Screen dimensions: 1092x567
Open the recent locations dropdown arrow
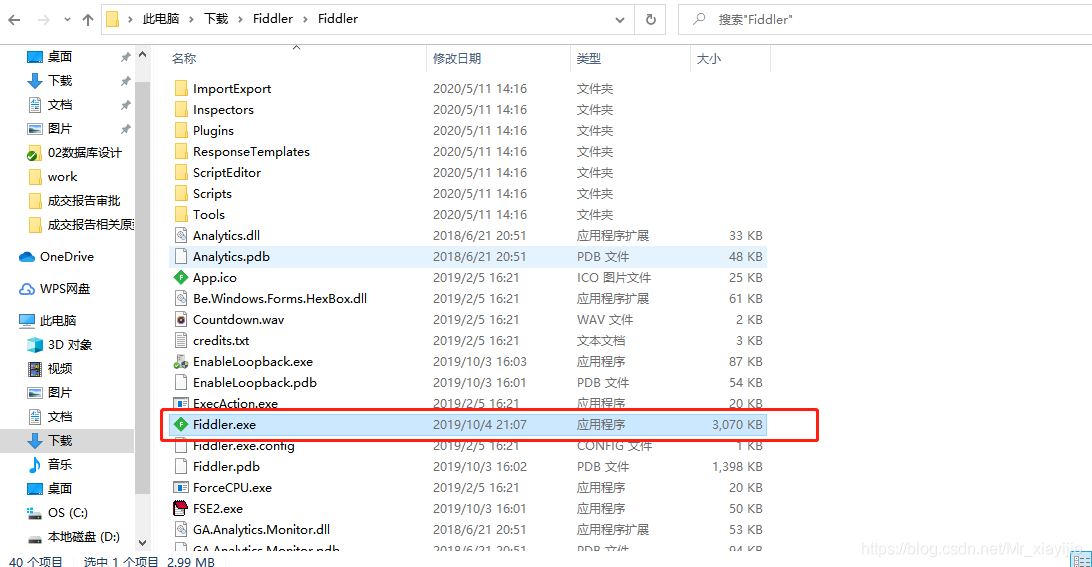[x=67, y=20]
